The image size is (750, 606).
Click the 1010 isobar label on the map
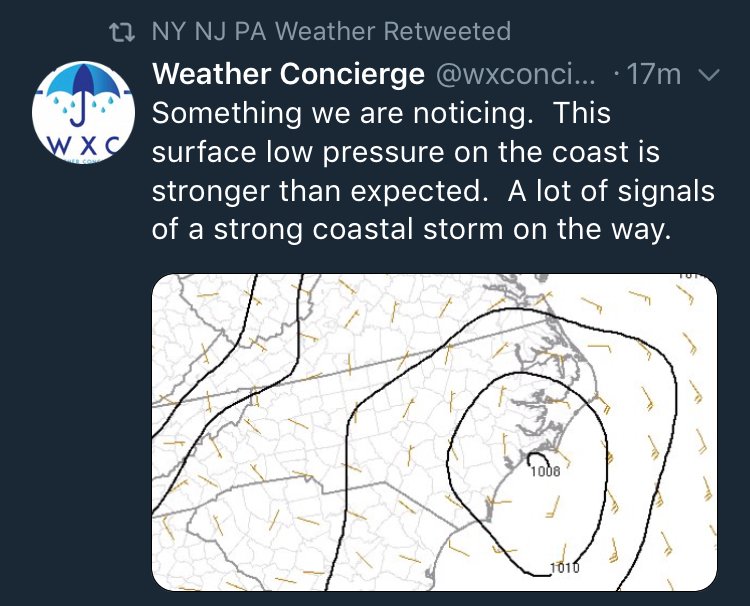tap(564, 568)
